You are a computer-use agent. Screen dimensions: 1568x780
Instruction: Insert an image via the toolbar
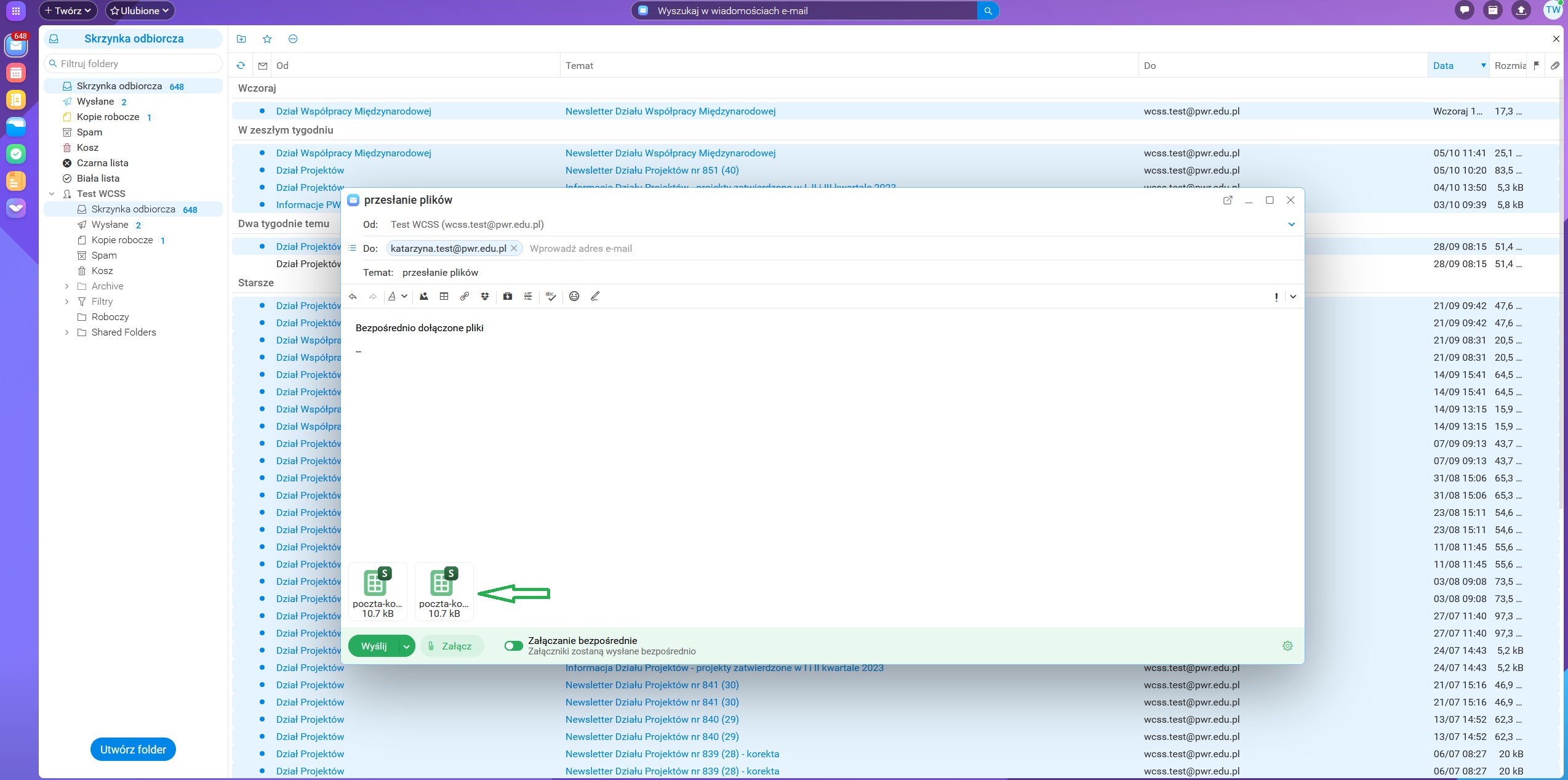423,297
